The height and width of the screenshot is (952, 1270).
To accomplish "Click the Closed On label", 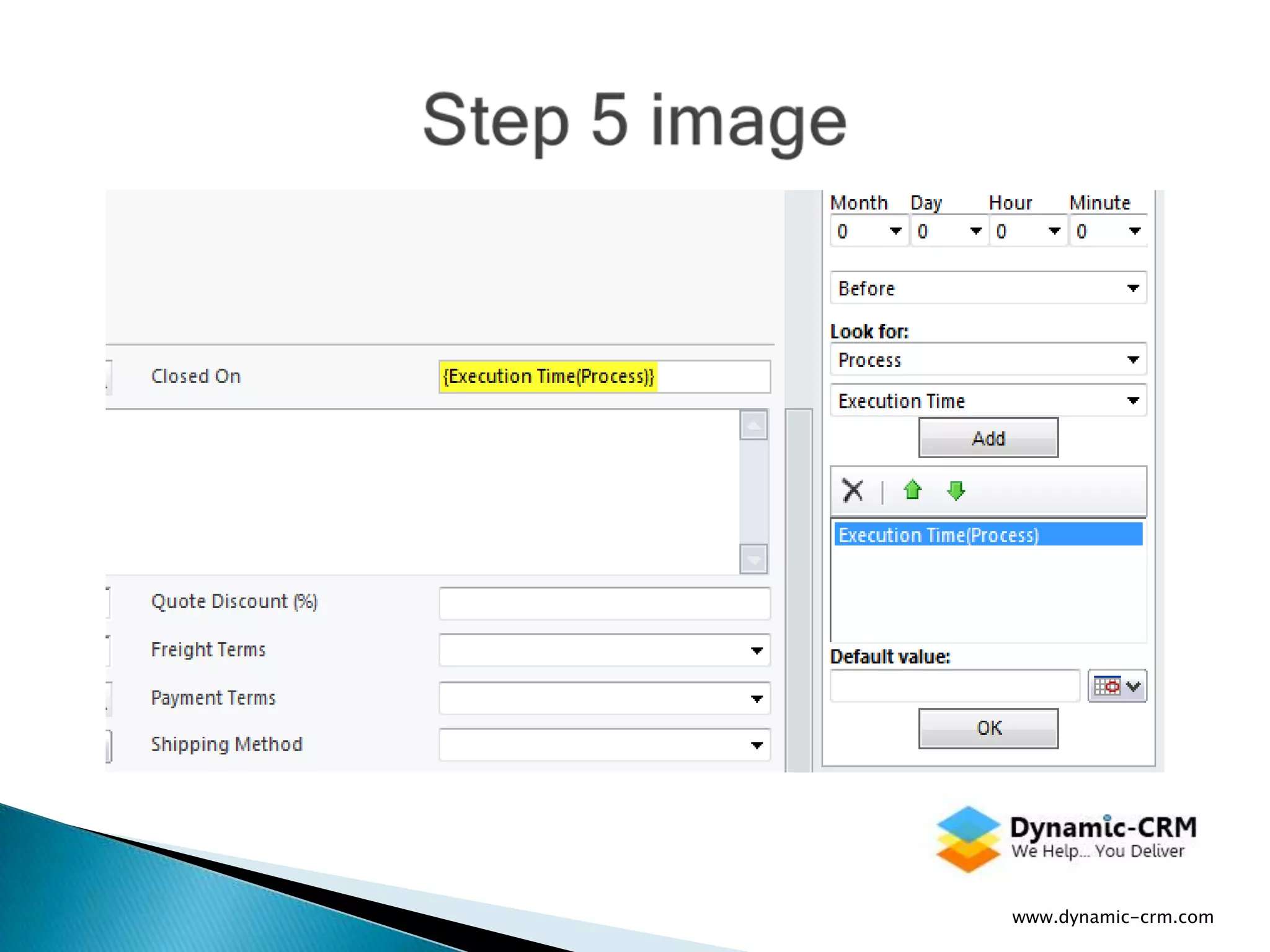I will tap(196, 376).
